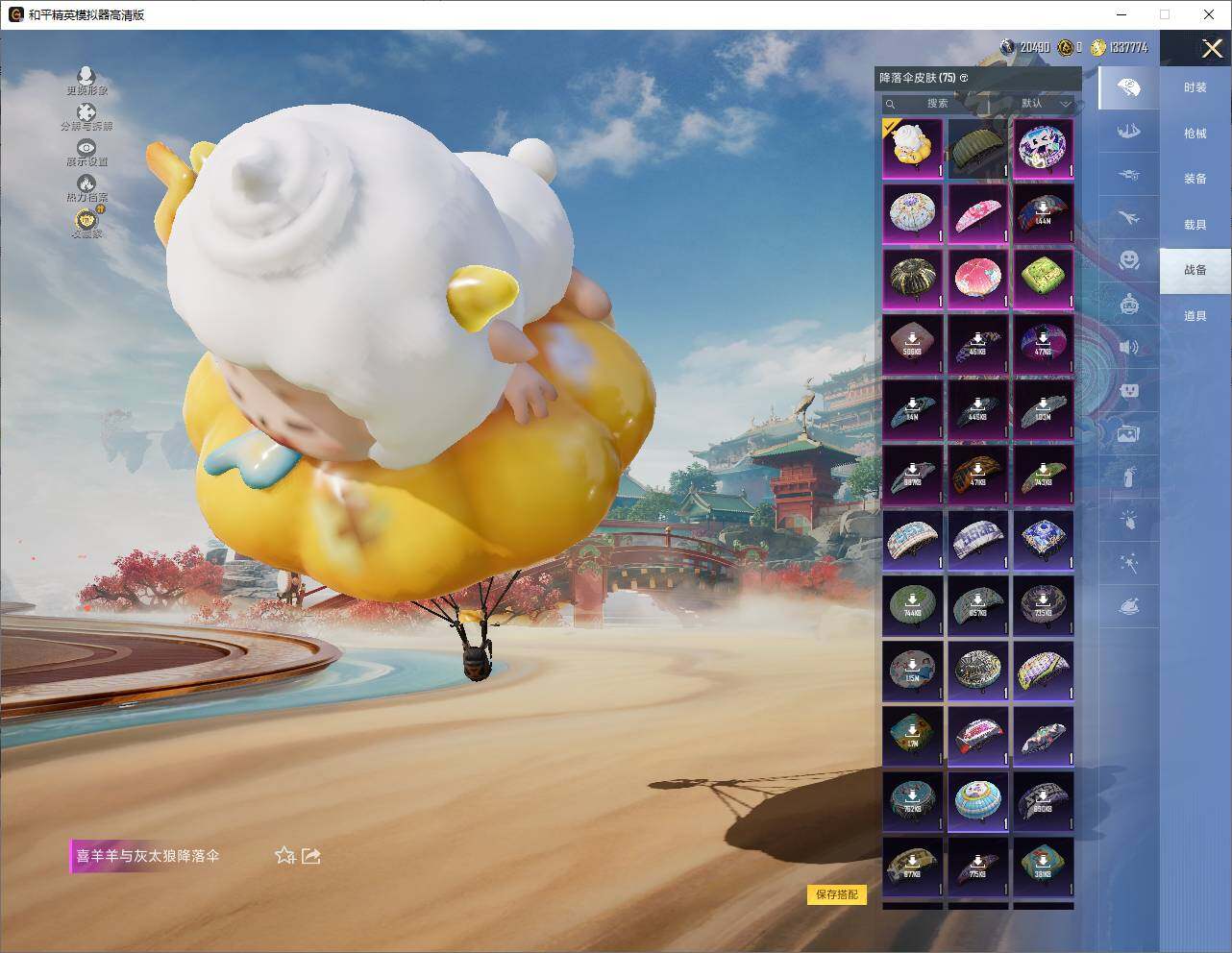Click the gold A currency icon

(x=1065, y=47)
